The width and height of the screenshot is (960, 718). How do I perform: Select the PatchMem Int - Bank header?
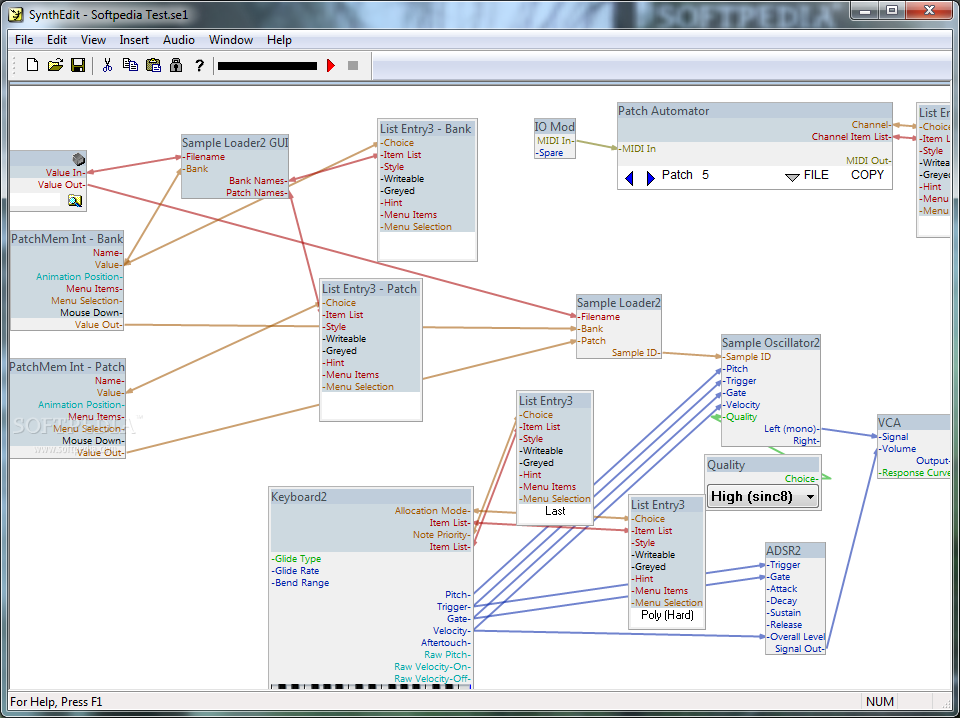pos(67,239)
